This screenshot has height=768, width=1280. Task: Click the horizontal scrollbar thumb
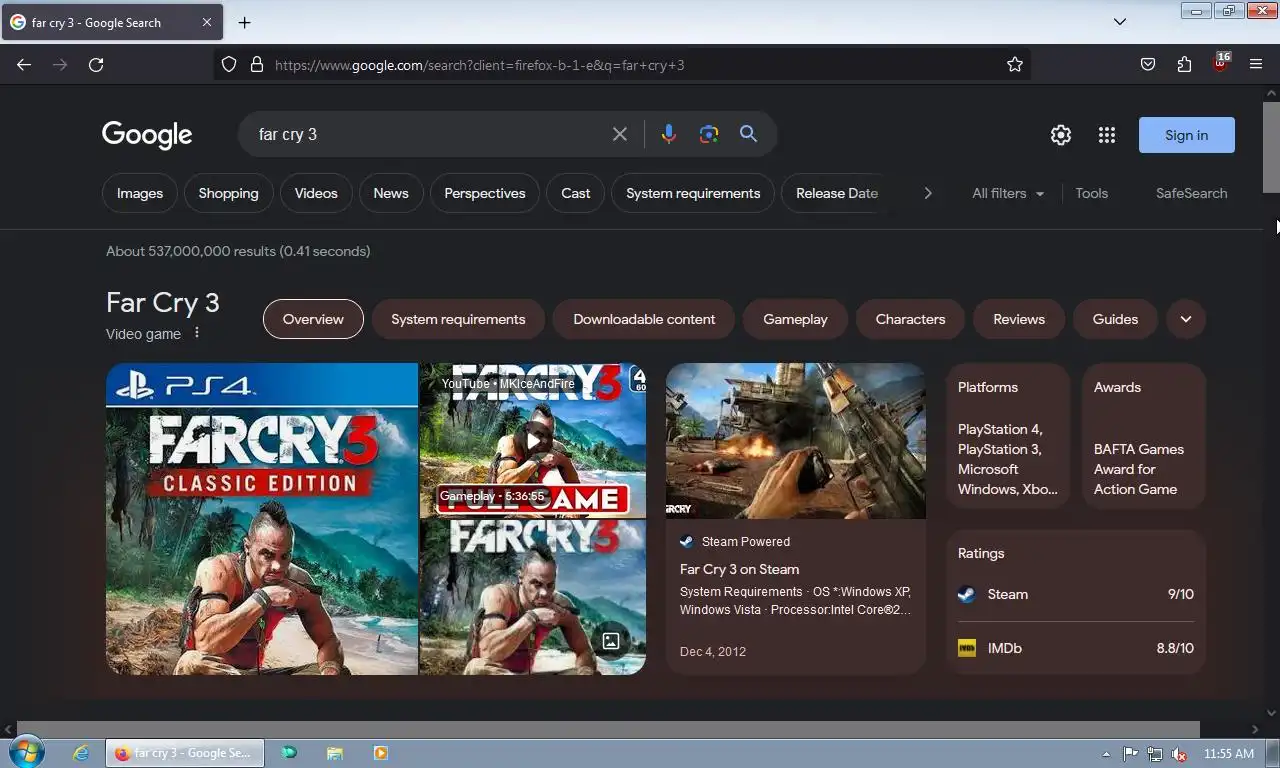[x=608, y=729]
